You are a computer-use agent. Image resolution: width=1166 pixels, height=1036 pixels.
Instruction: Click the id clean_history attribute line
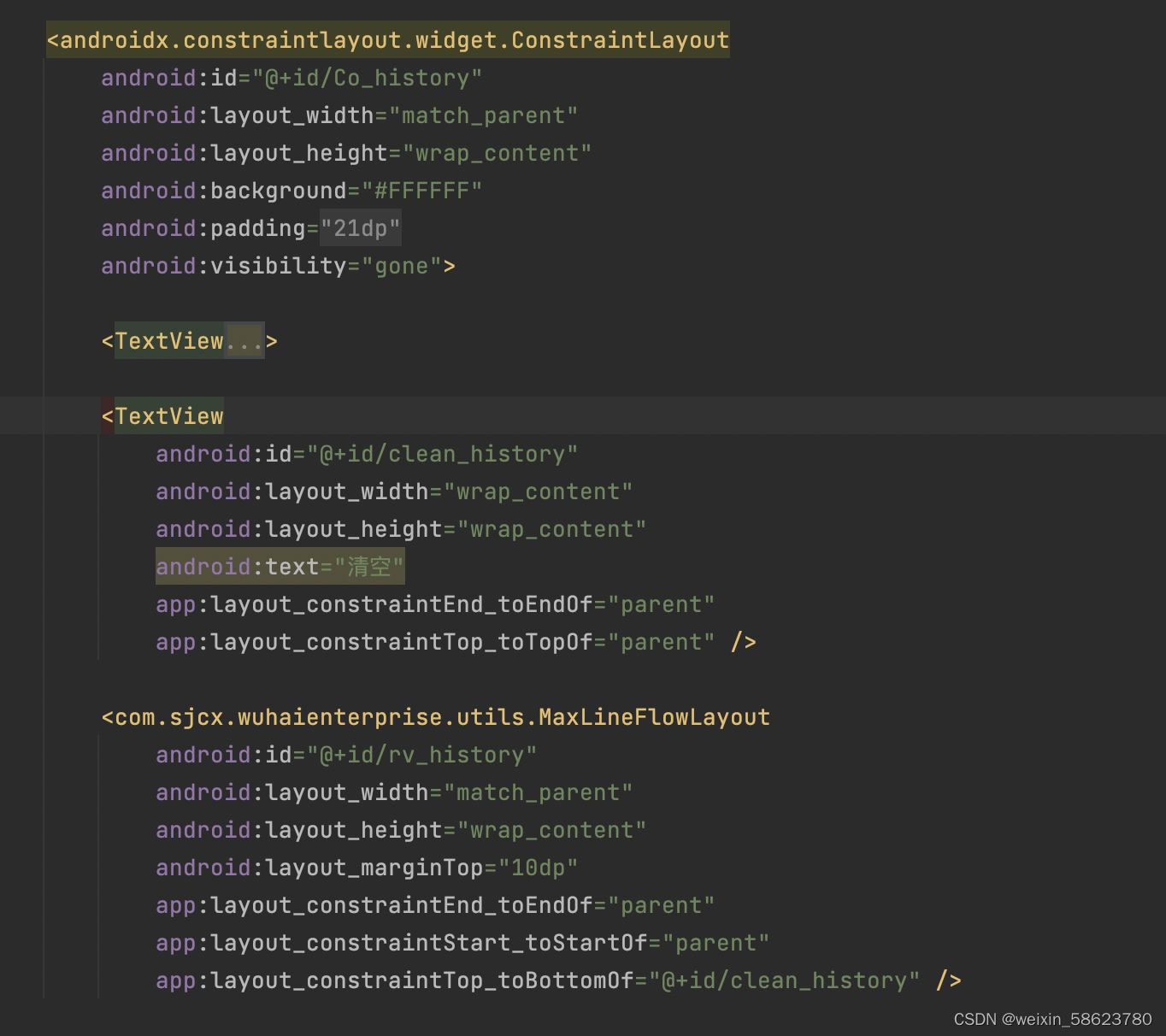[x=367, y=454]
